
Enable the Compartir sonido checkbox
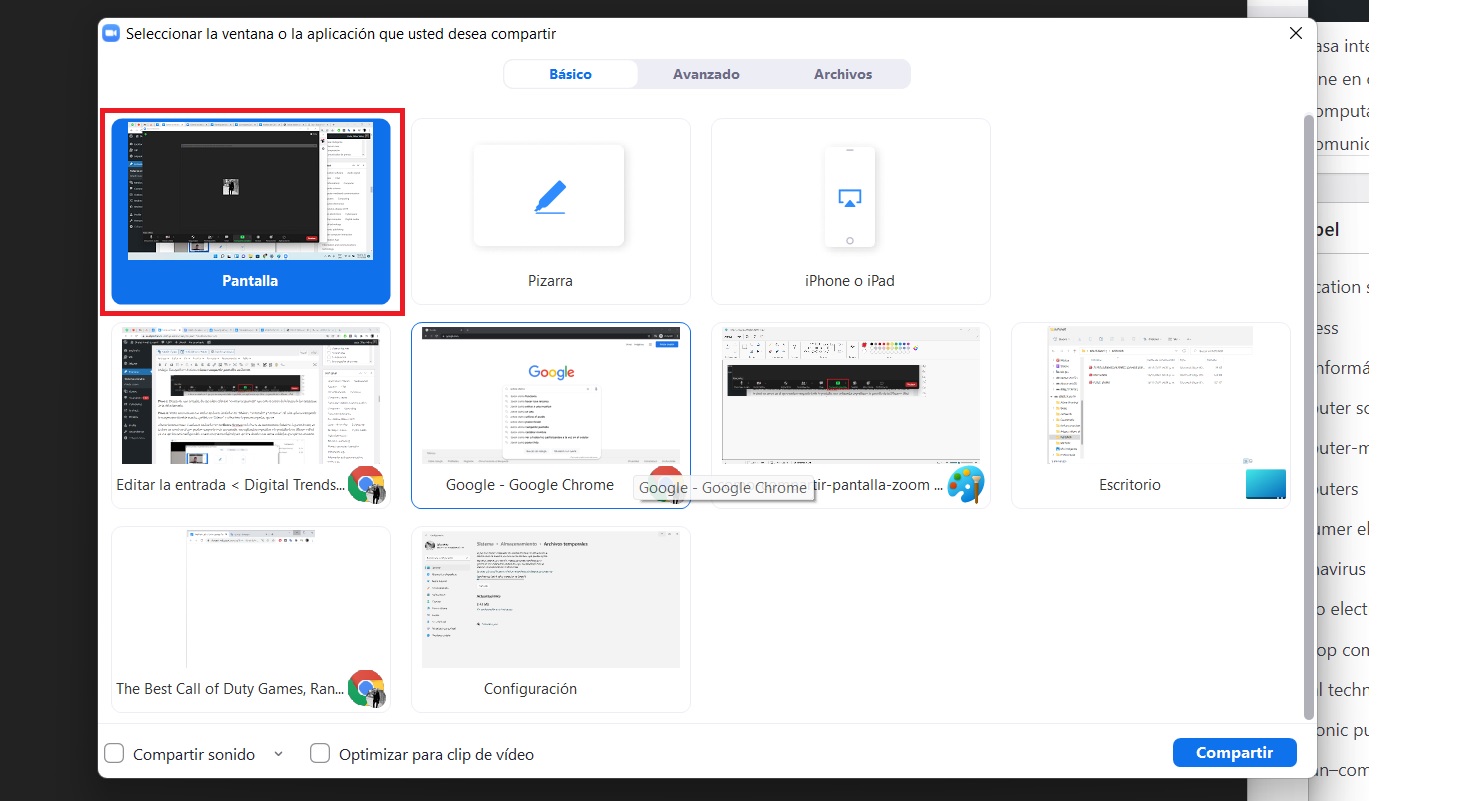click(x=114, y=753)
